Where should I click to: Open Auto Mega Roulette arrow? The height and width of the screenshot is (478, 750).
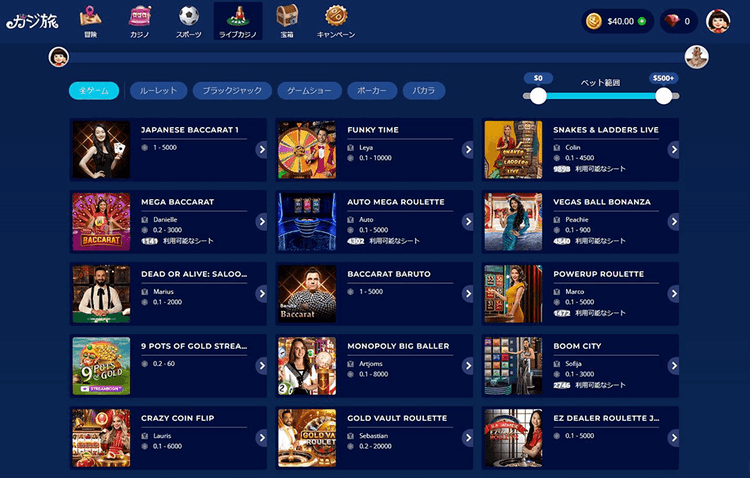coord(468,222)
